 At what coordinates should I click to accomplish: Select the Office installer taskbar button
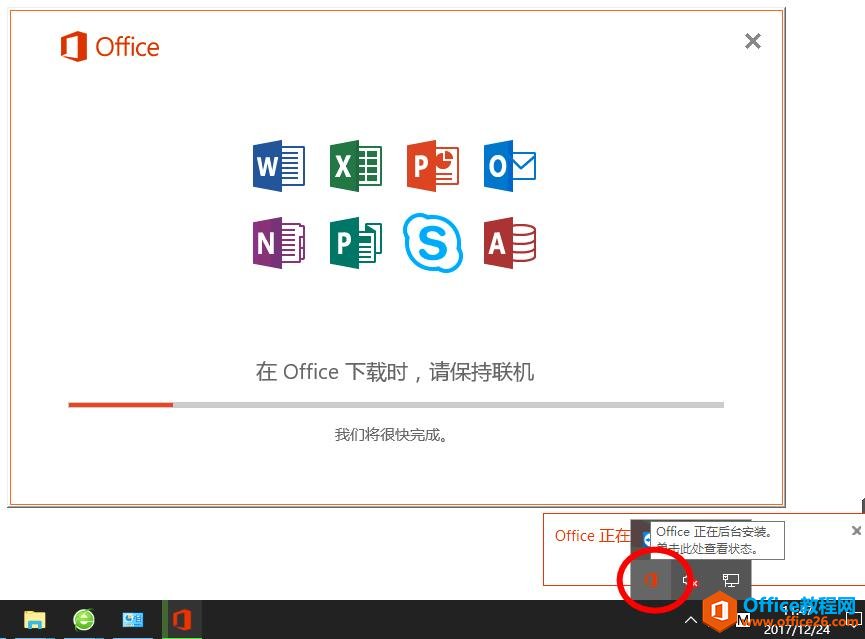[x=182, y=620]
